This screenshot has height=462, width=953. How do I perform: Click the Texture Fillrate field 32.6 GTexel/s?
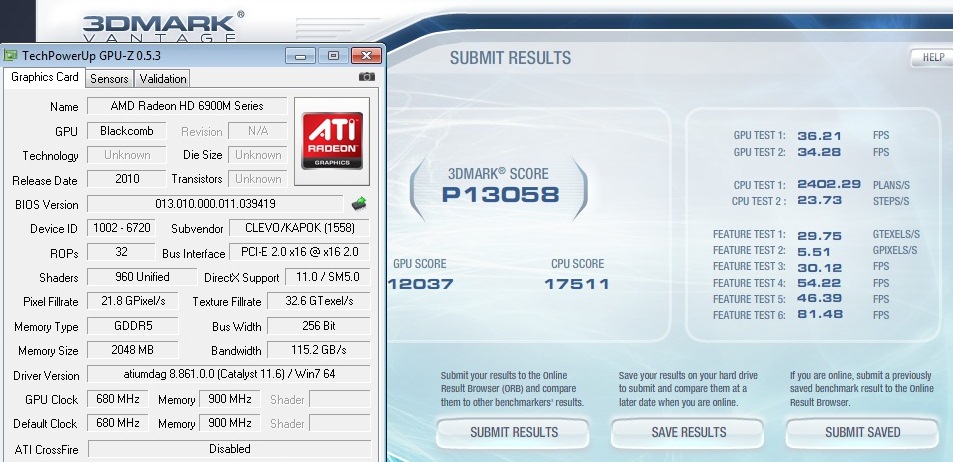click(318, 301)
